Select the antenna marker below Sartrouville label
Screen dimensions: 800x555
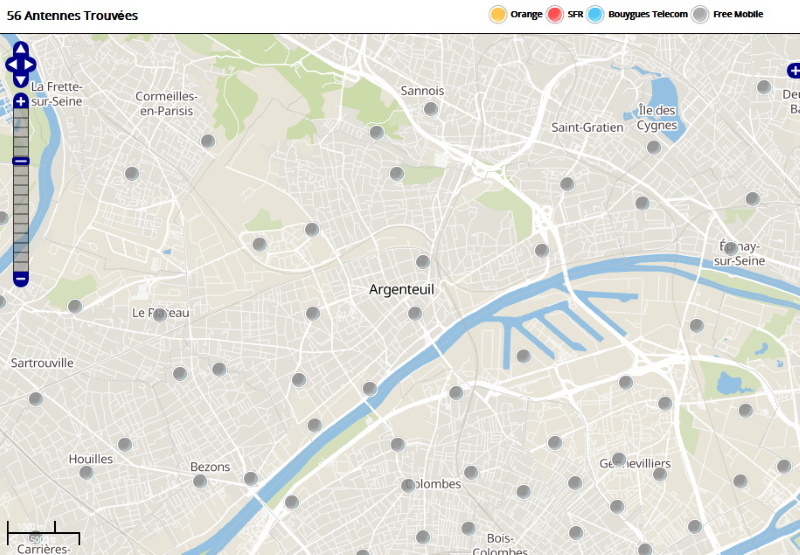pos(36,399)
